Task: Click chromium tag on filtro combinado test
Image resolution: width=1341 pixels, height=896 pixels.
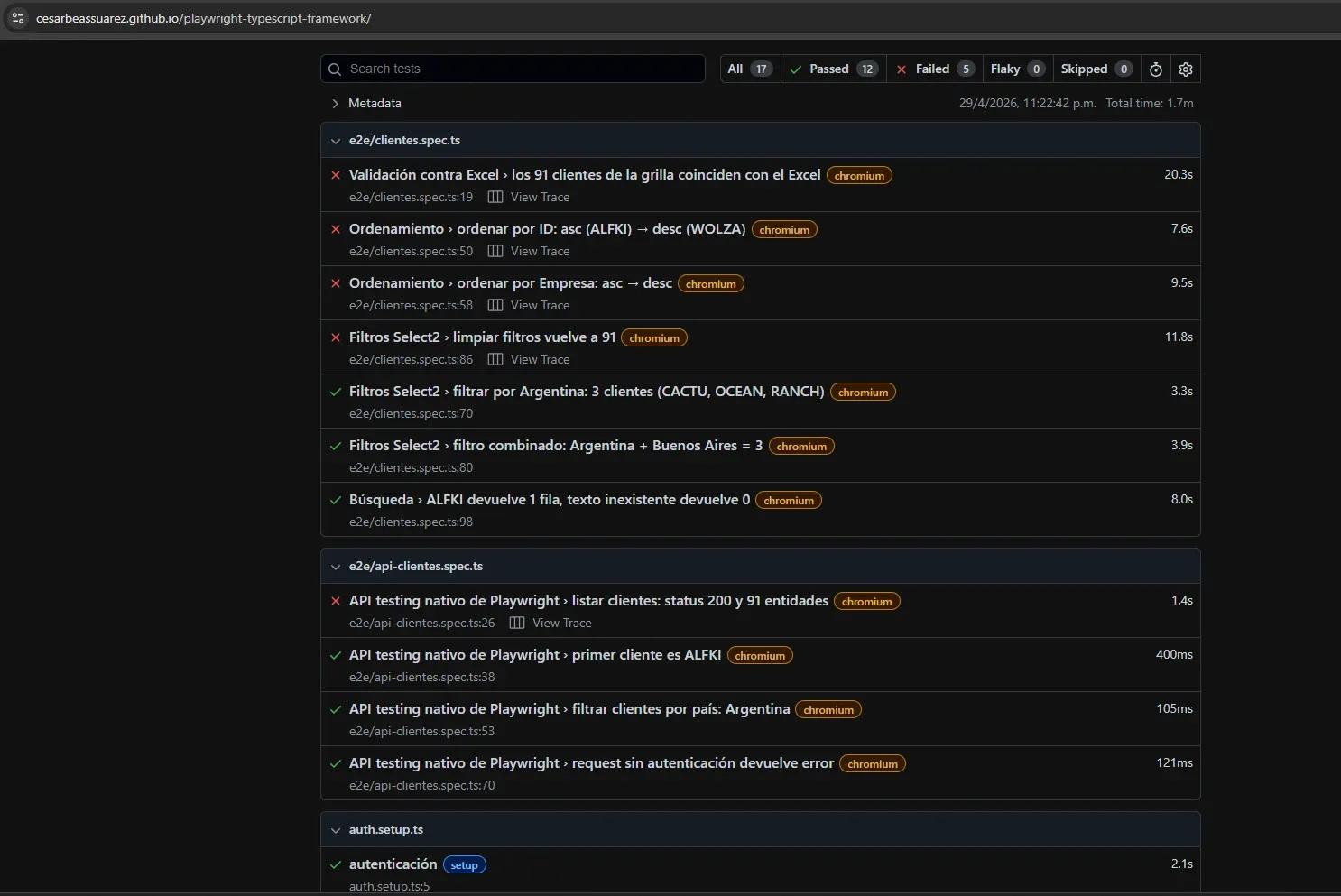Action: pos(801,447)
